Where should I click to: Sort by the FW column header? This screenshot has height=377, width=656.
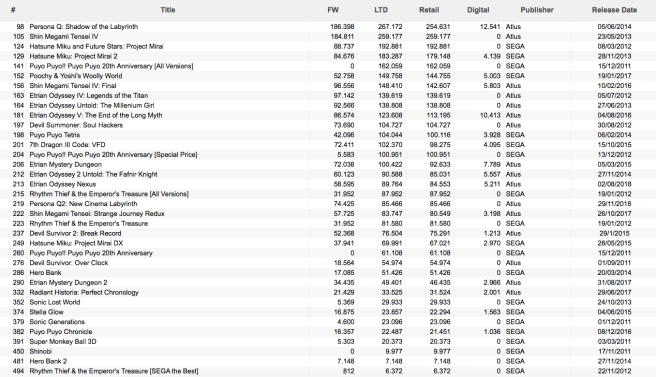333,10
